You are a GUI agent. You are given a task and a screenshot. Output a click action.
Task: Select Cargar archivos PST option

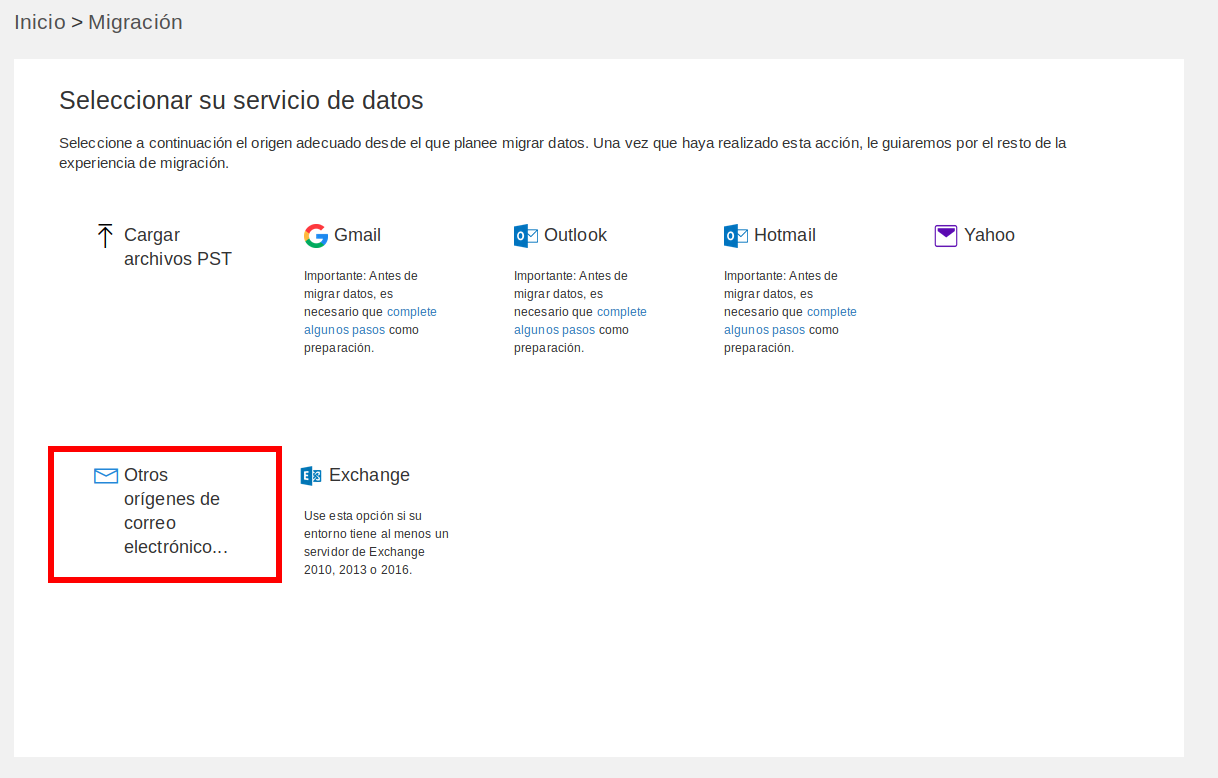coord(178,247)
